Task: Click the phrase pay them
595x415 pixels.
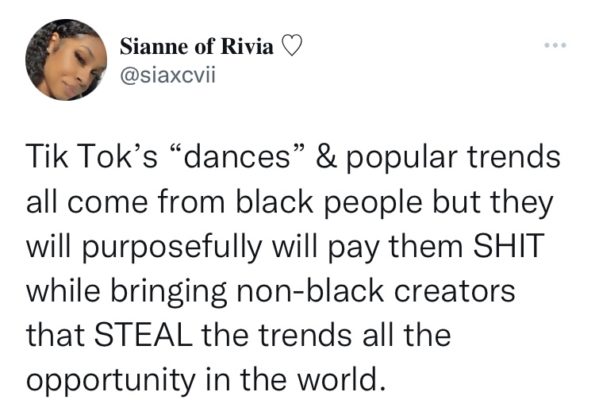Action: [x=395, y=248]
